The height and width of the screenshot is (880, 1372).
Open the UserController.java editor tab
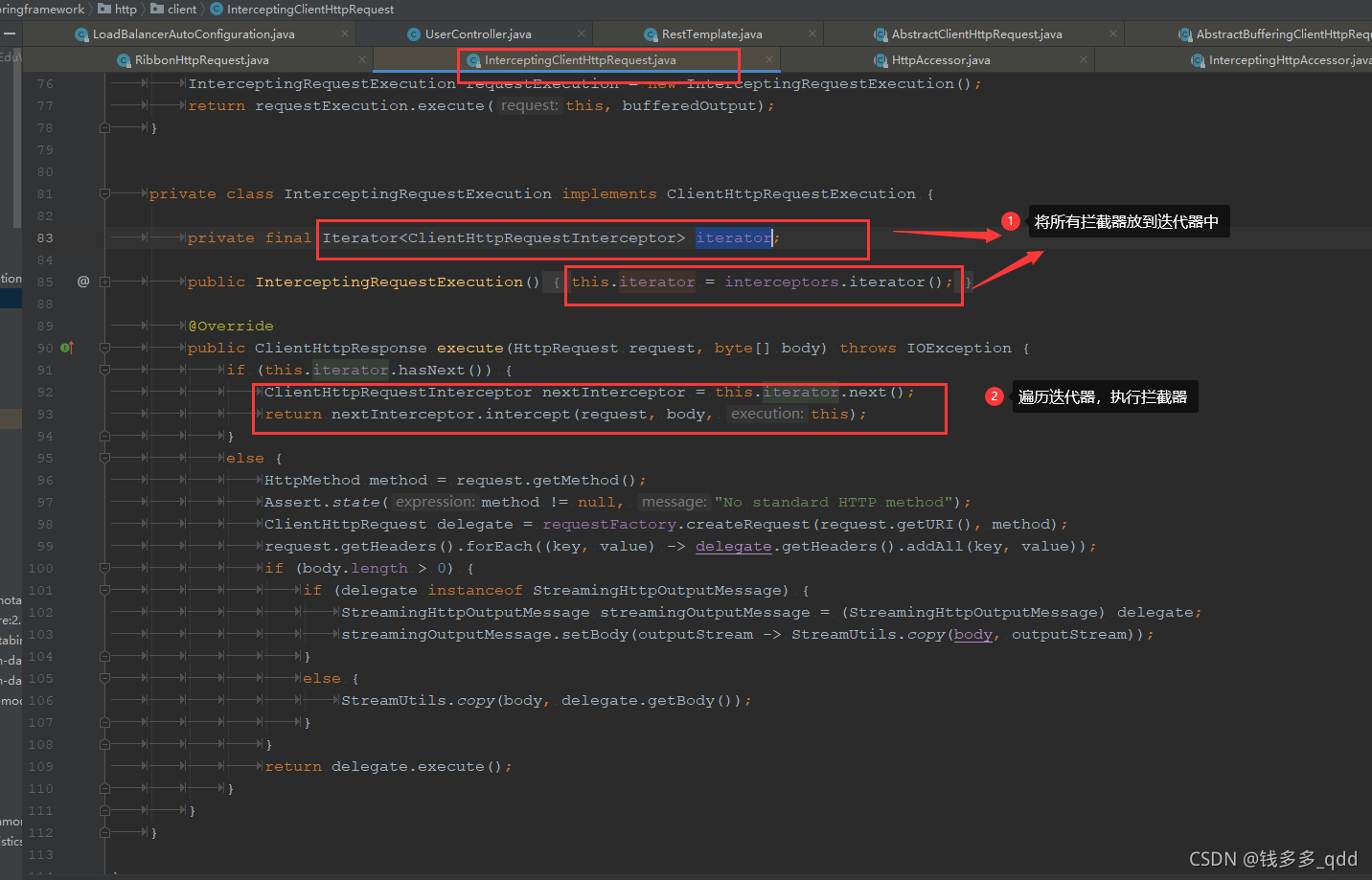tap(478, 34)
